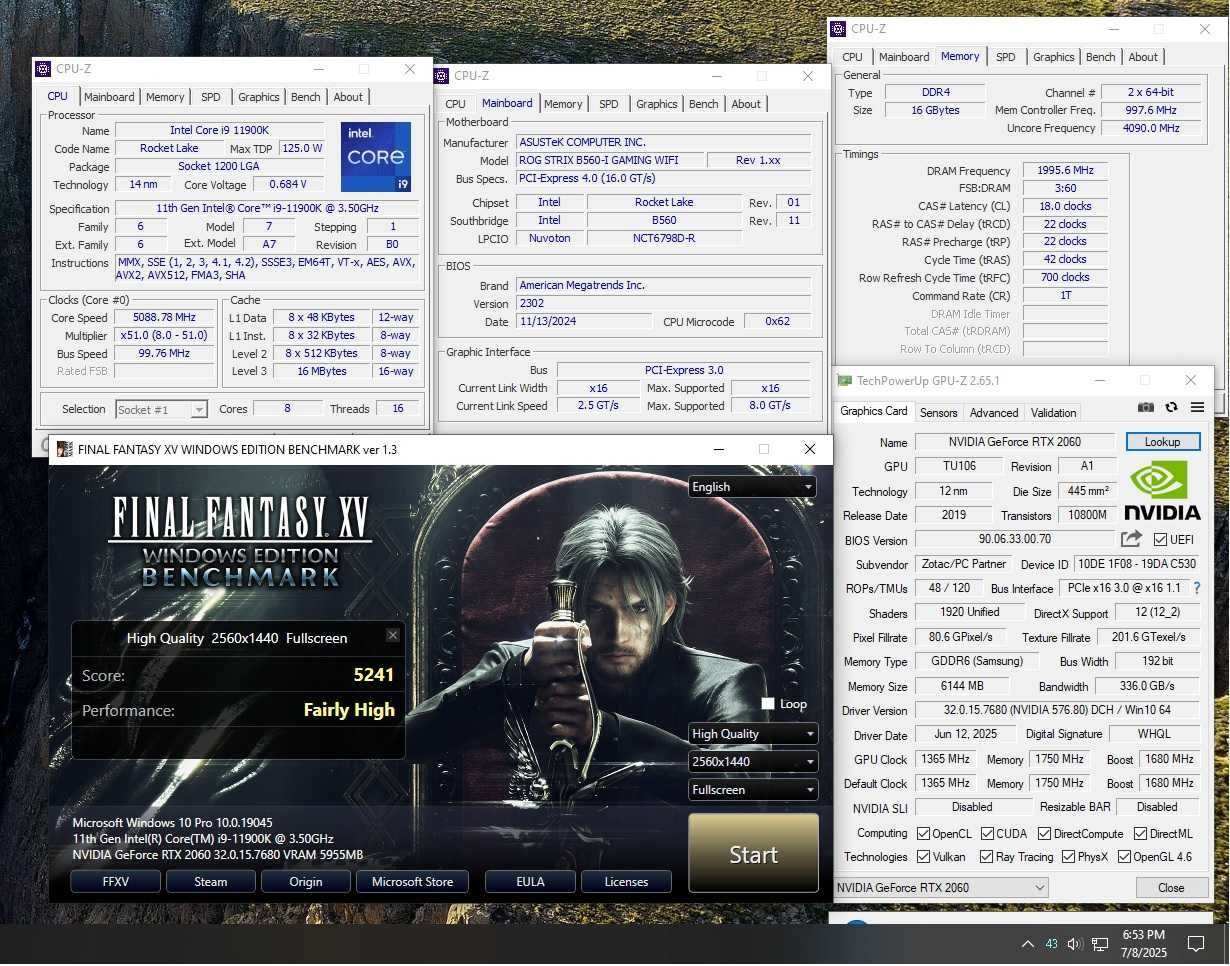This screenshot has width=1230, height=966.
Task: Open Graphics tab in middle Mainboard CPU-Z window
Action: pyautogui.click(x=657, y=104)
